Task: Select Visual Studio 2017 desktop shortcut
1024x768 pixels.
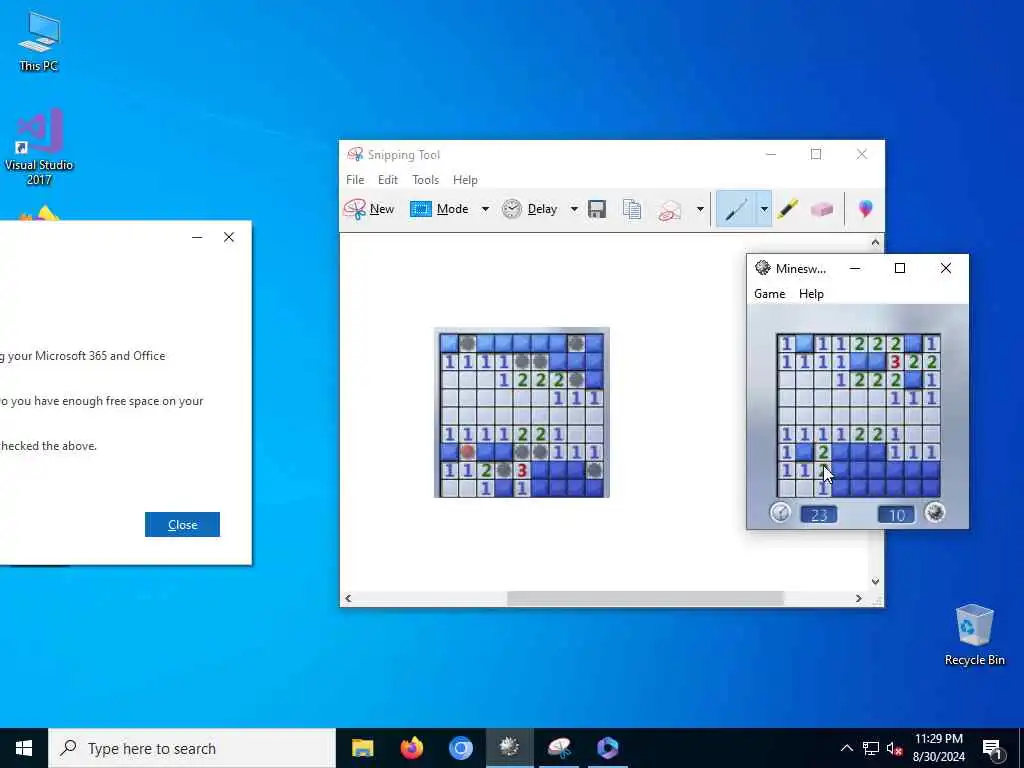Action: pos(39,146)
